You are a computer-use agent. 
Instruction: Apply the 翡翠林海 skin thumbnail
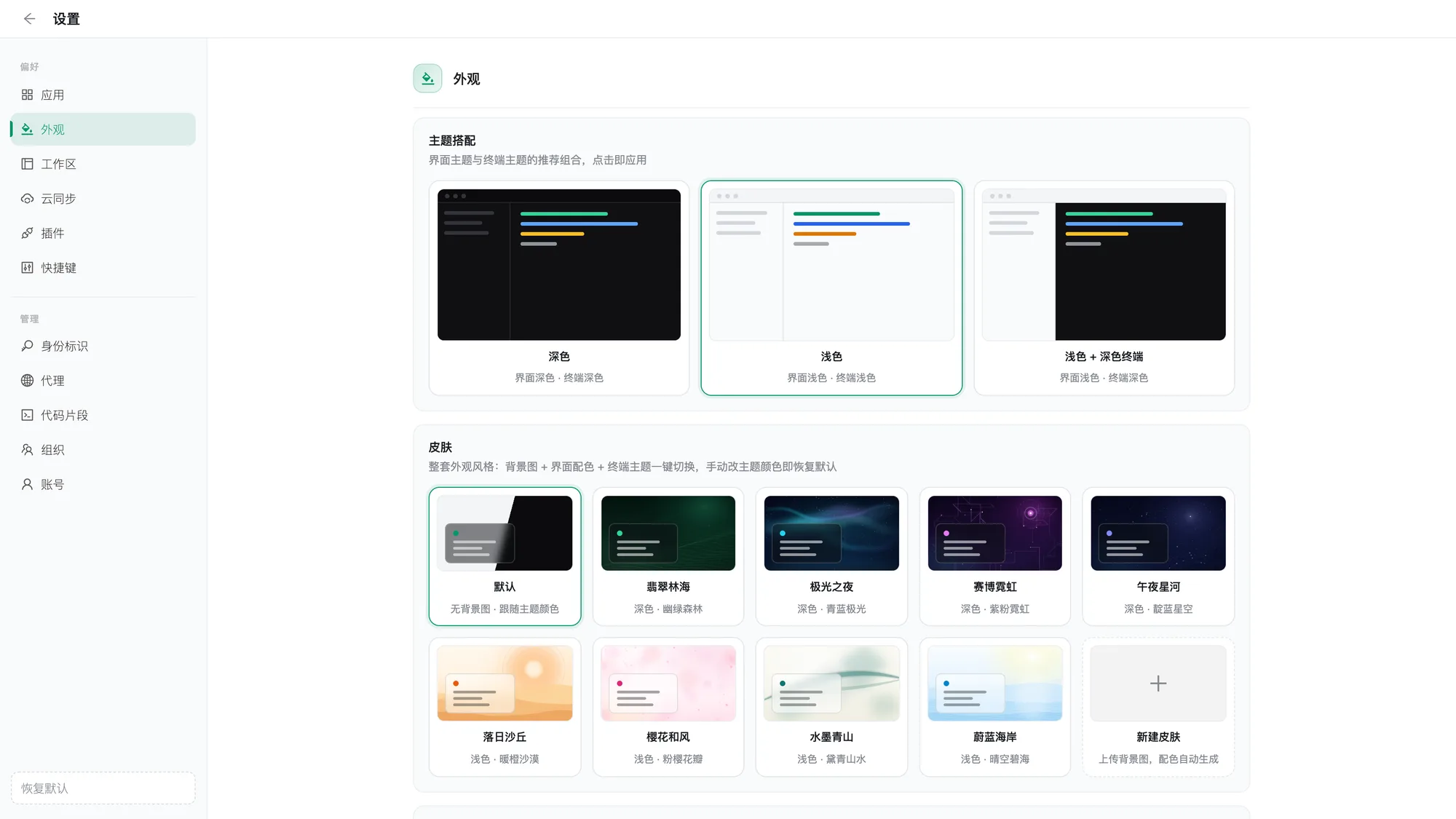[x=668, y=533]
